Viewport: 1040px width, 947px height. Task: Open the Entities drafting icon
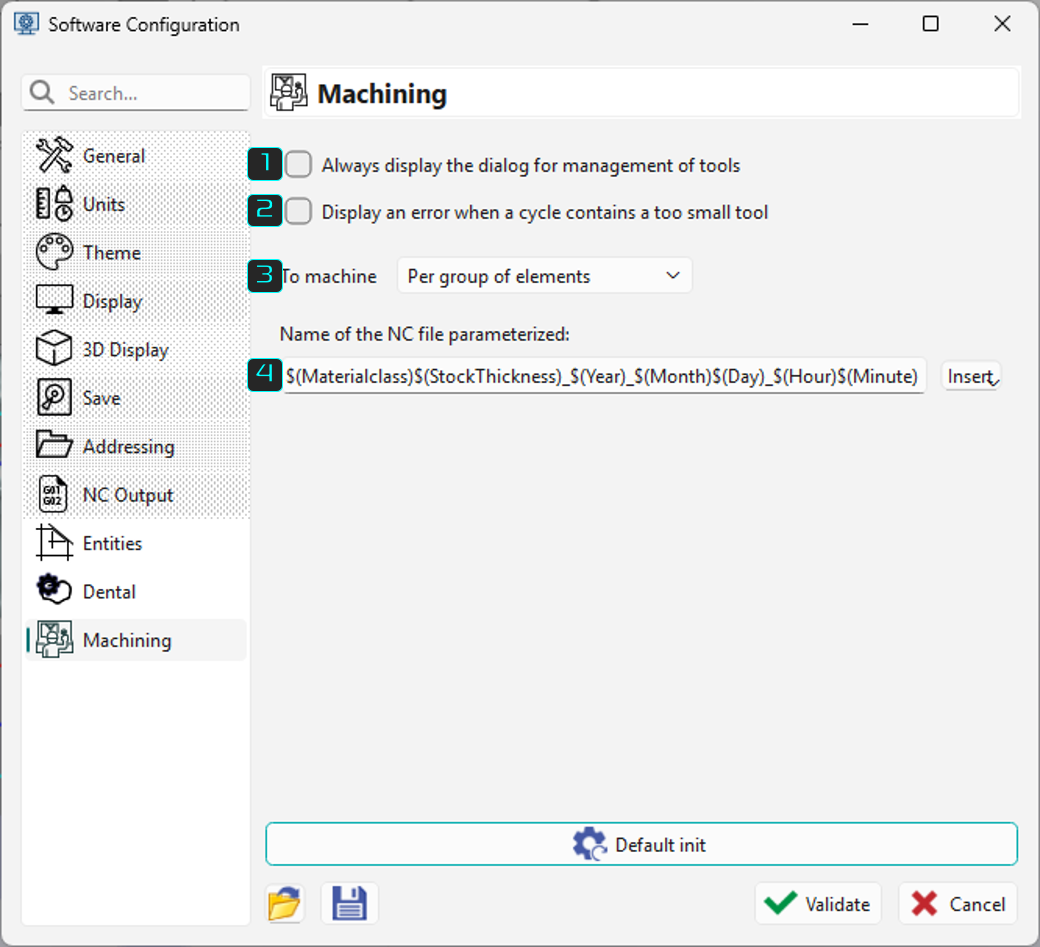coord(54,542)
